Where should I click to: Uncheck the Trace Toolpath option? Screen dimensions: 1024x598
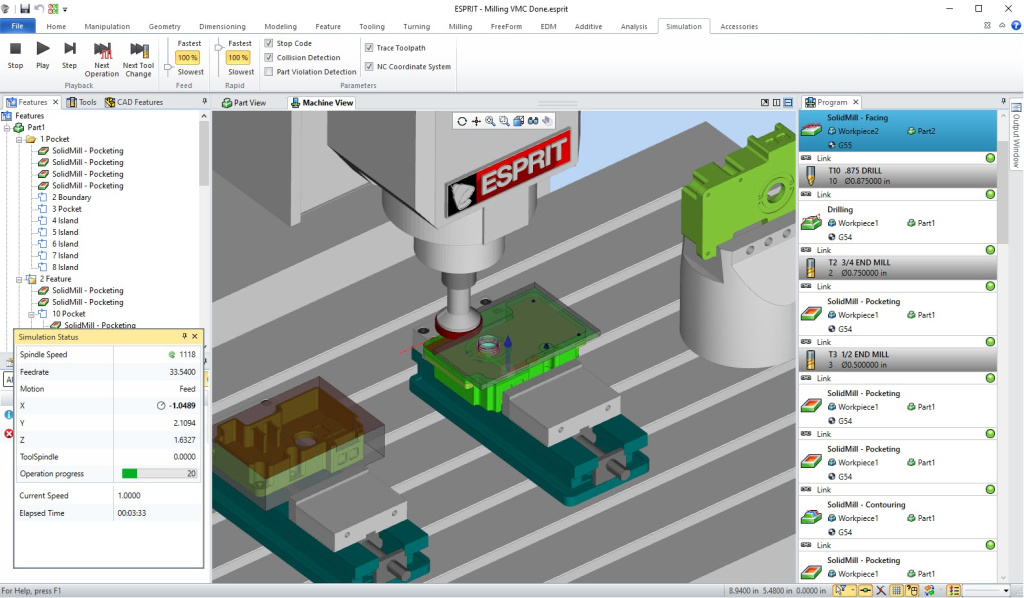tap(370, 48)
